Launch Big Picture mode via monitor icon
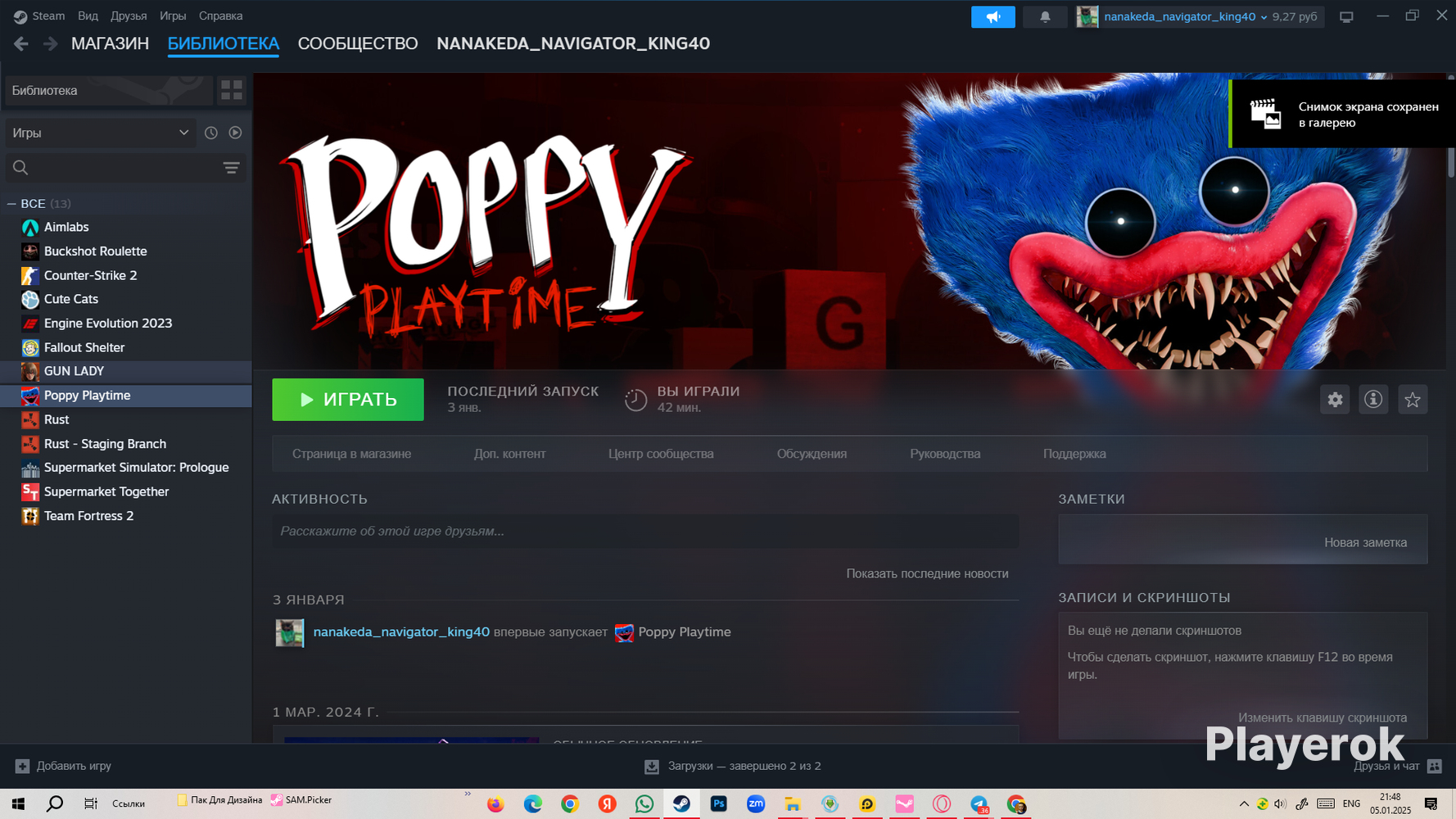1456x819 pixels. [x=1346, y=16]
